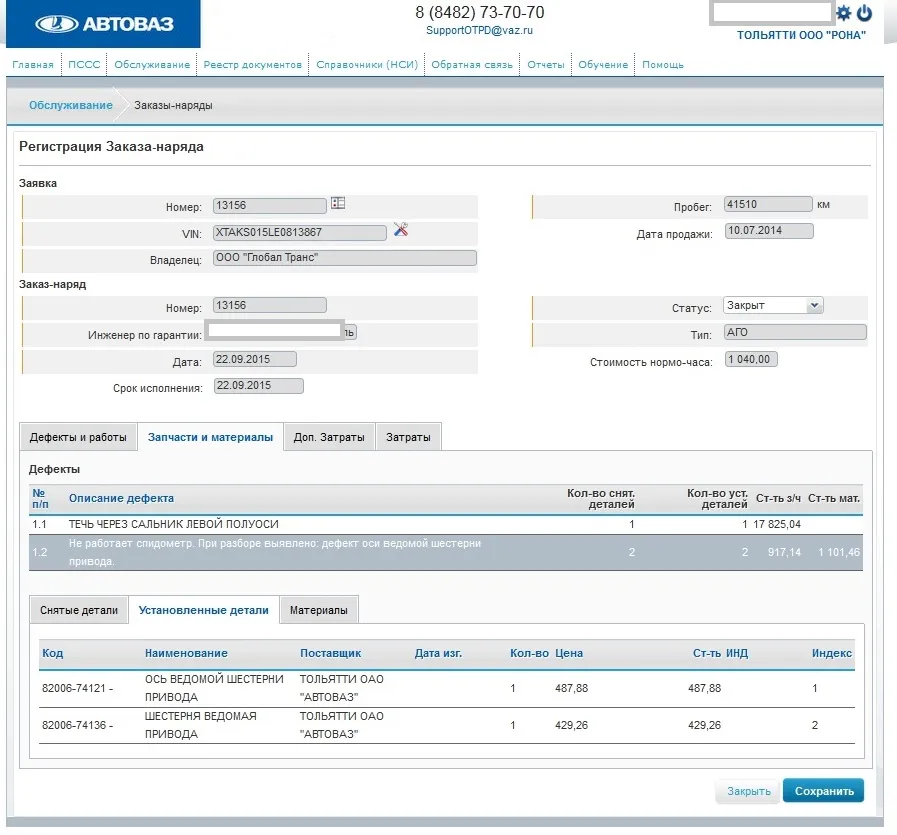Open the Затраты tab

pyautogui.click(x=408, y=437)
